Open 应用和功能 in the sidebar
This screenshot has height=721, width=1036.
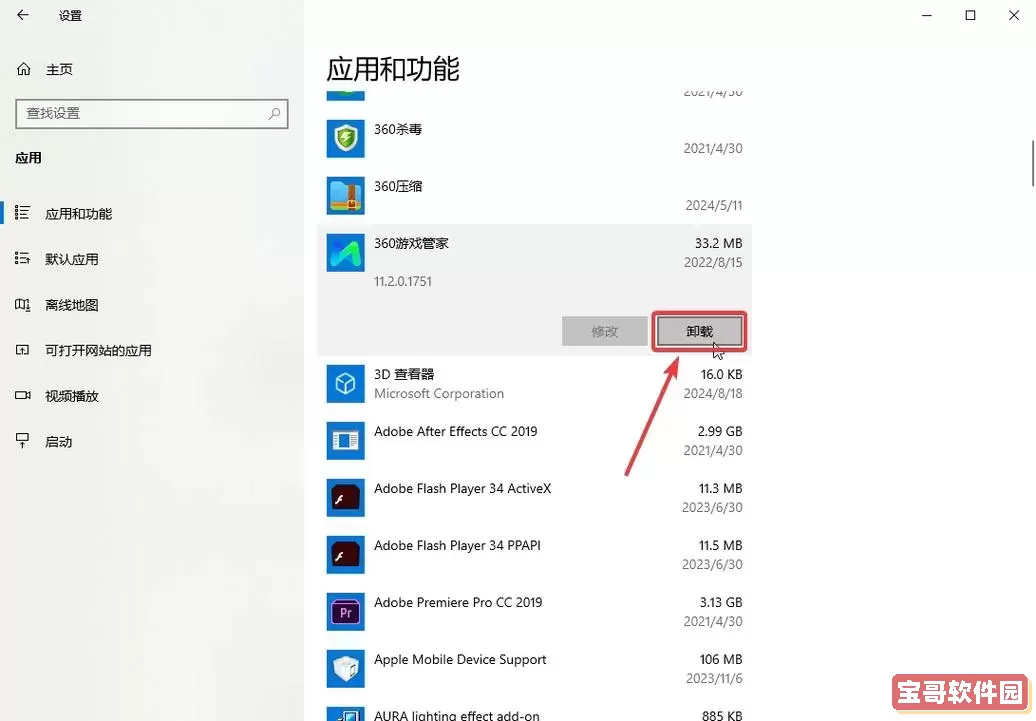click(x=79, y=213)
